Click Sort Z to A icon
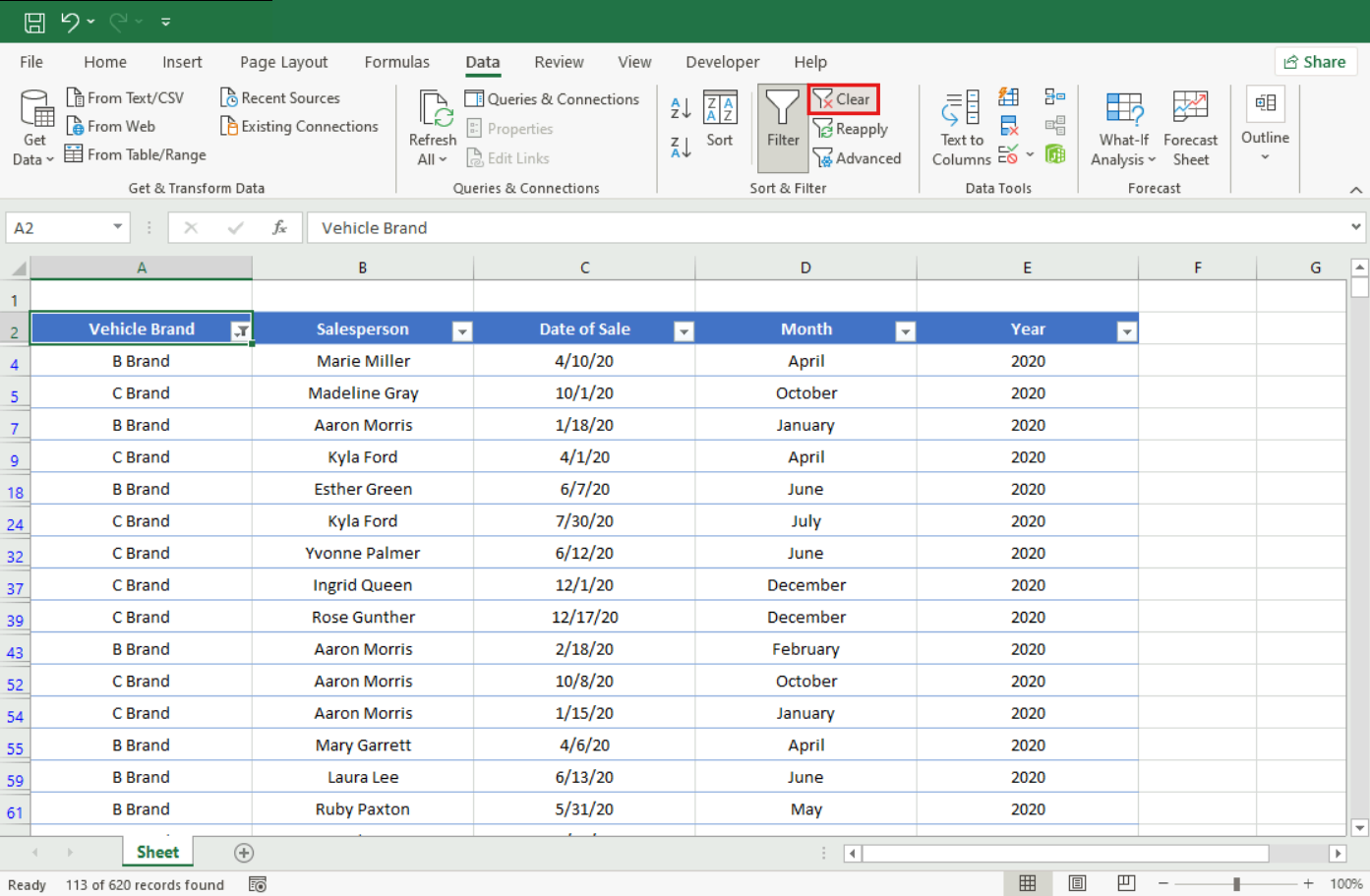 point(681,148)
